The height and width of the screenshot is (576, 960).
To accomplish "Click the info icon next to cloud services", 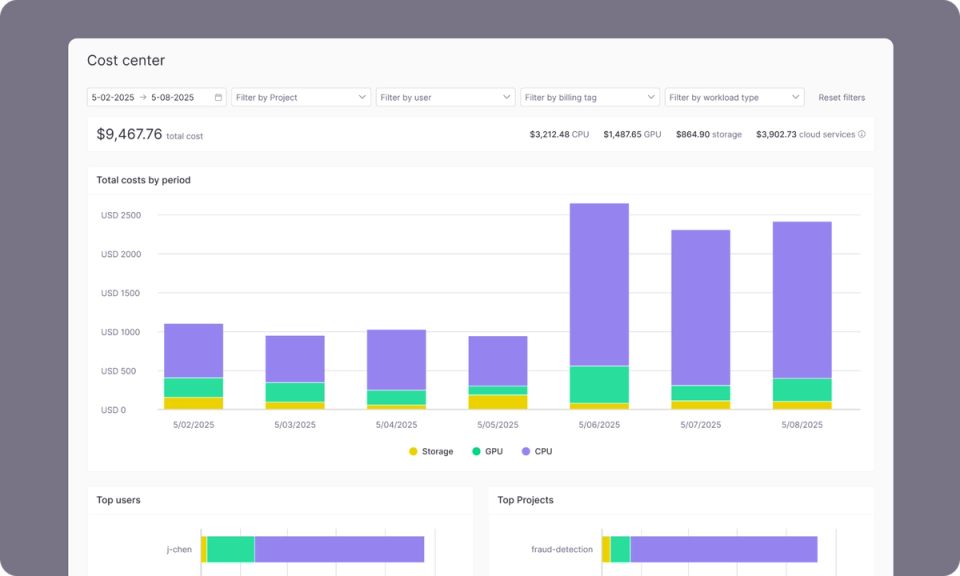I will click(x=862, y=133).
